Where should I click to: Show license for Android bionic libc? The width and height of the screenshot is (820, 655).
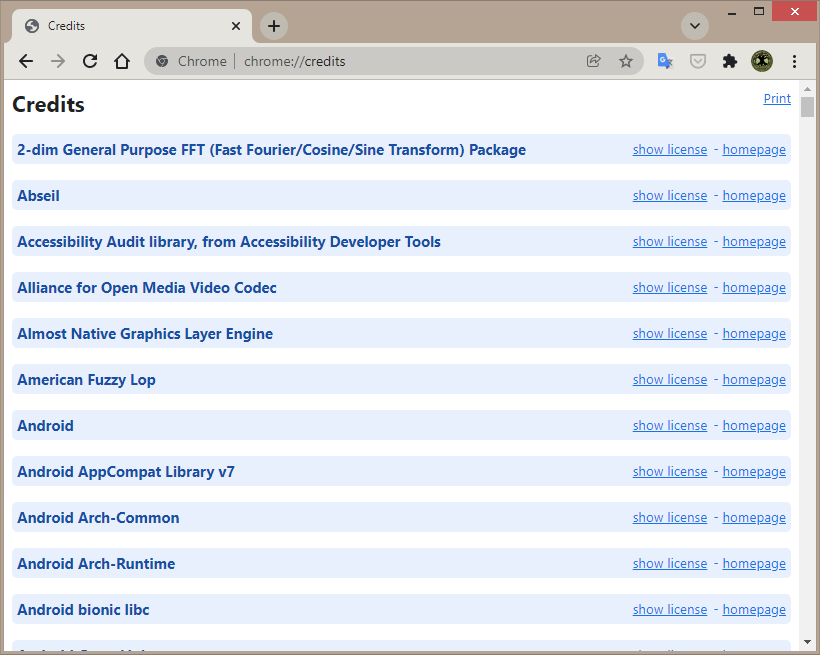coord(670,610)
